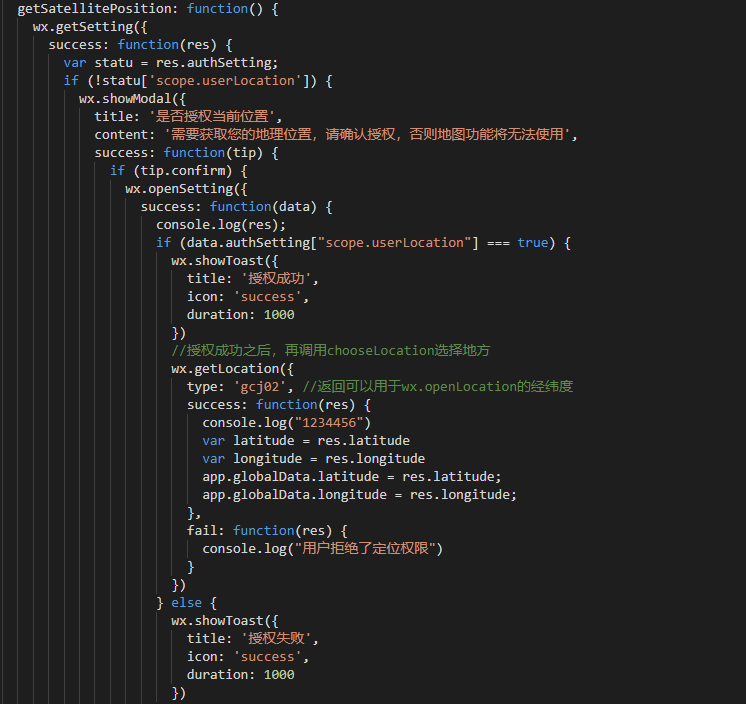Click content string '需要获取您的地理位置'
746x704 pixels.
tap(241, 135)
